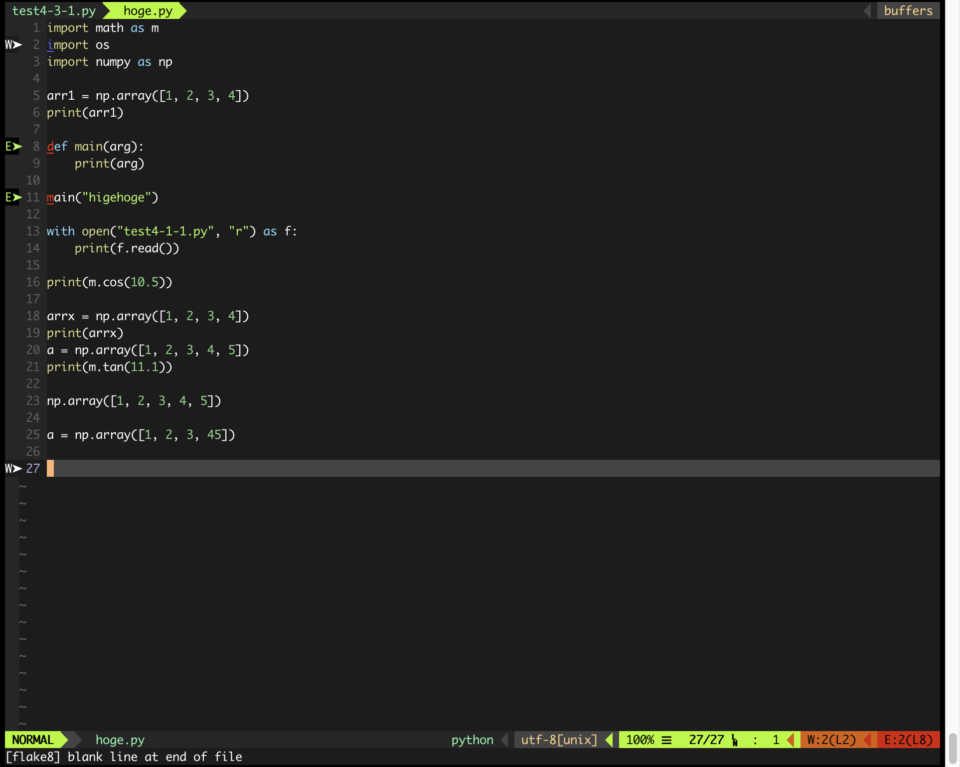Click the flake8 blank line warning message
The image size is (960, 767).
[120, 757]
